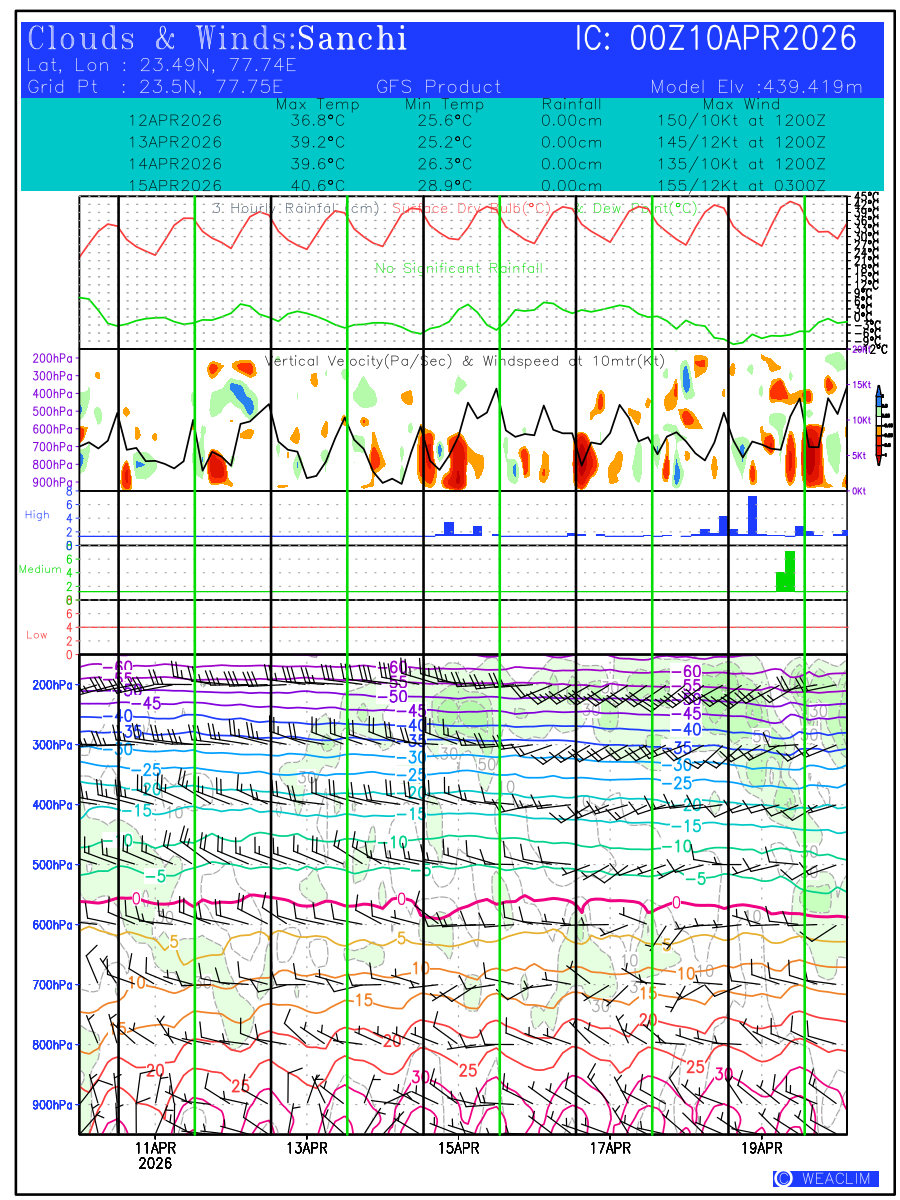This screenshot has width=900, height=1200.
Task: Click the 17APR date axis label
Action: click(610, 1148)
